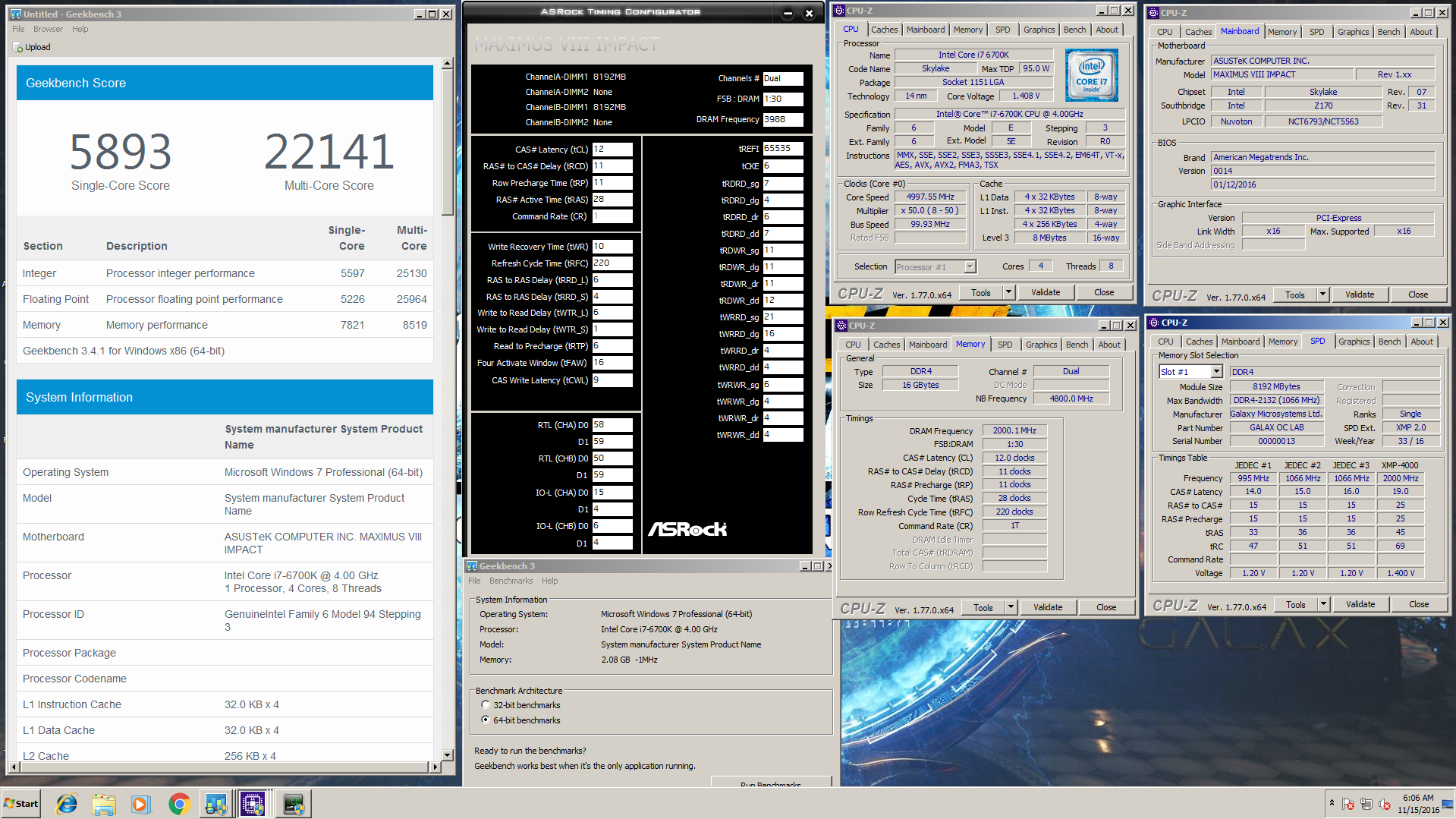
Task: Click the down arrow of Geekbench vertical scrollbar
Action: (448, 755)
